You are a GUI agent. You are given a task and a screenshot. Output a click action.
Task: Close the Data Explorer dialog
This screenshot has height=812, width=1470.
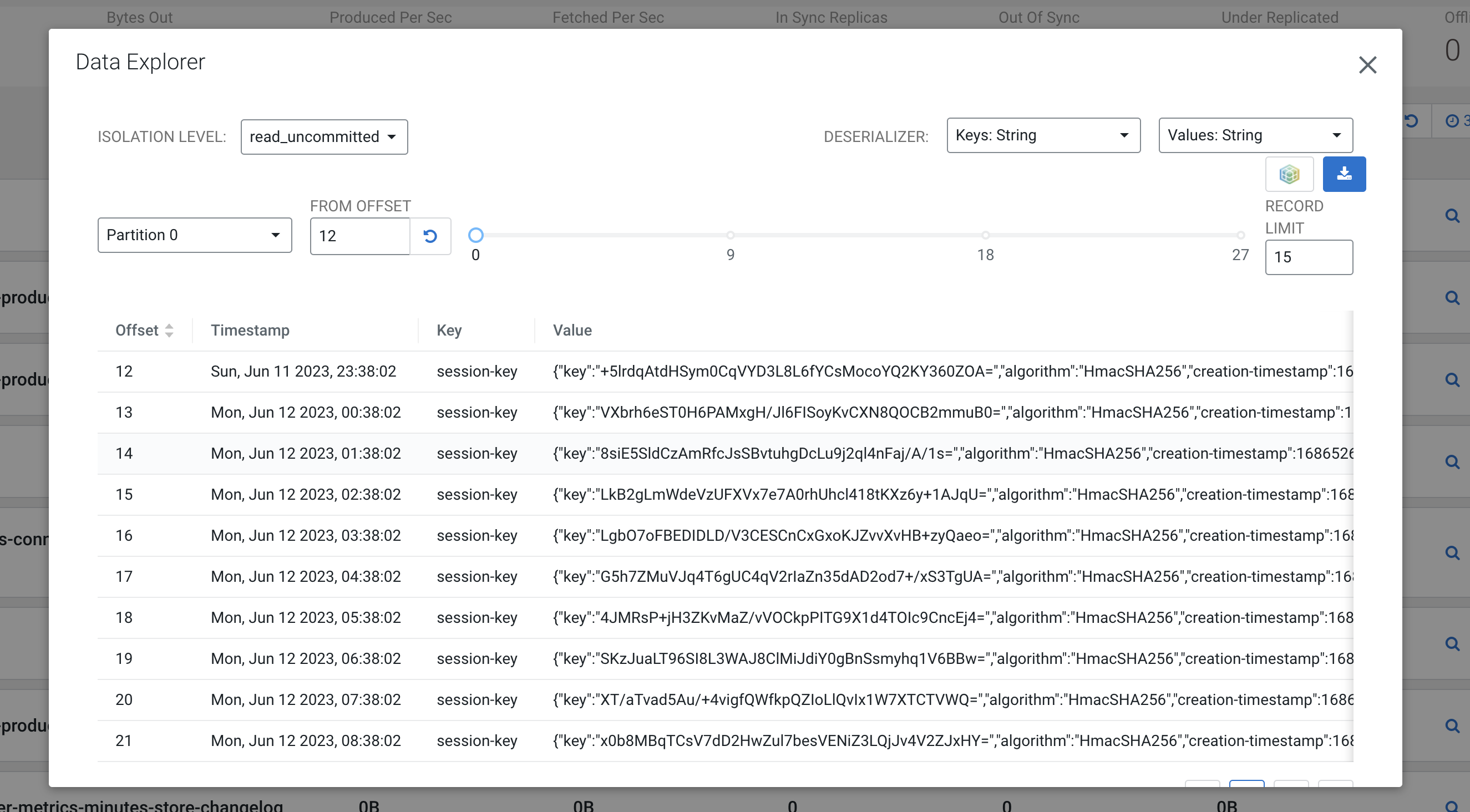[1367, 65]
